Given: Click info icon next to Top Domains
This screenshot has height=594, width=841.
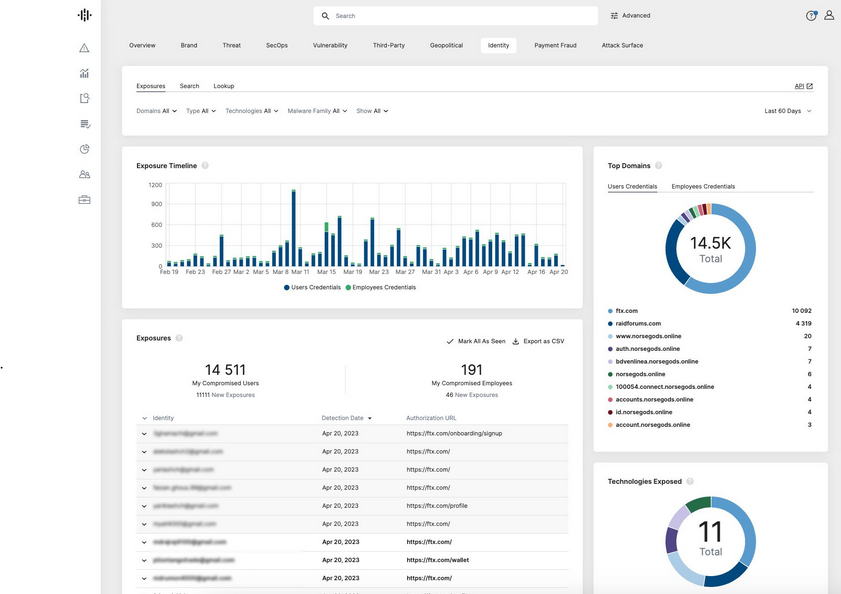Looking at the screenshot, I should 658,166.
